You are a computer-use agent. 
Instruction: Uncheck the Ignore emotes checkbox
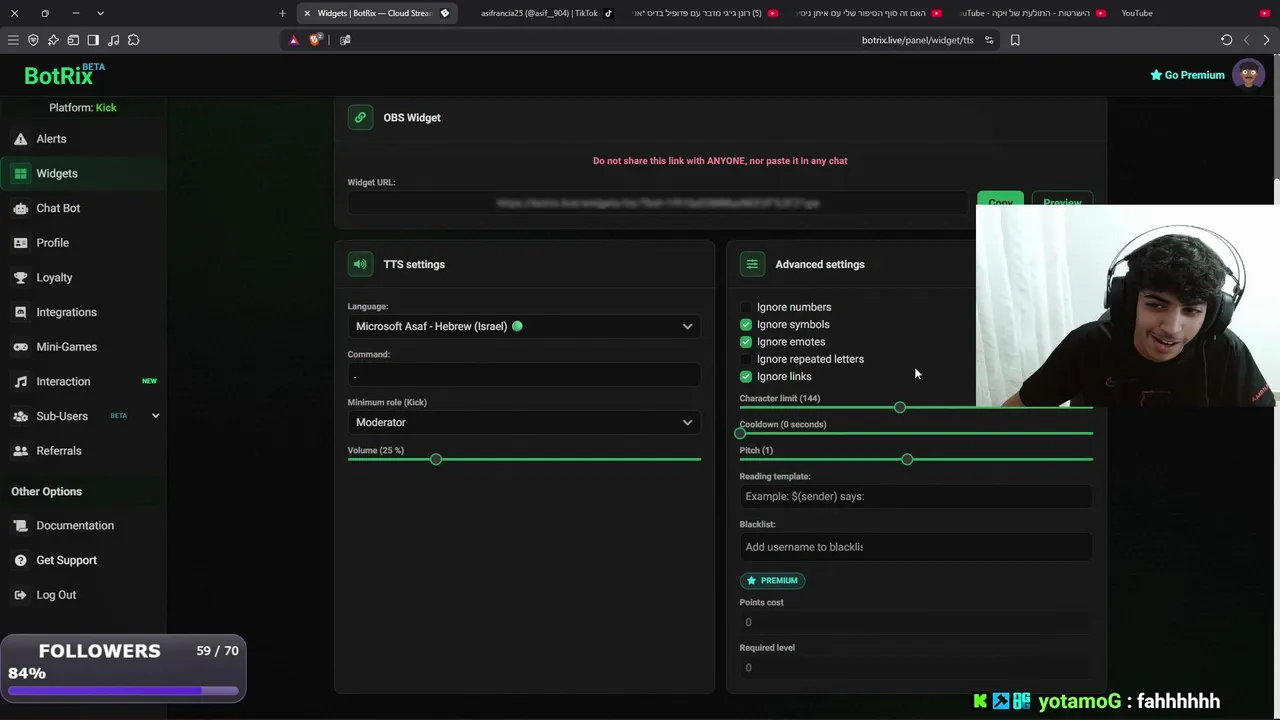click(746, 342)
